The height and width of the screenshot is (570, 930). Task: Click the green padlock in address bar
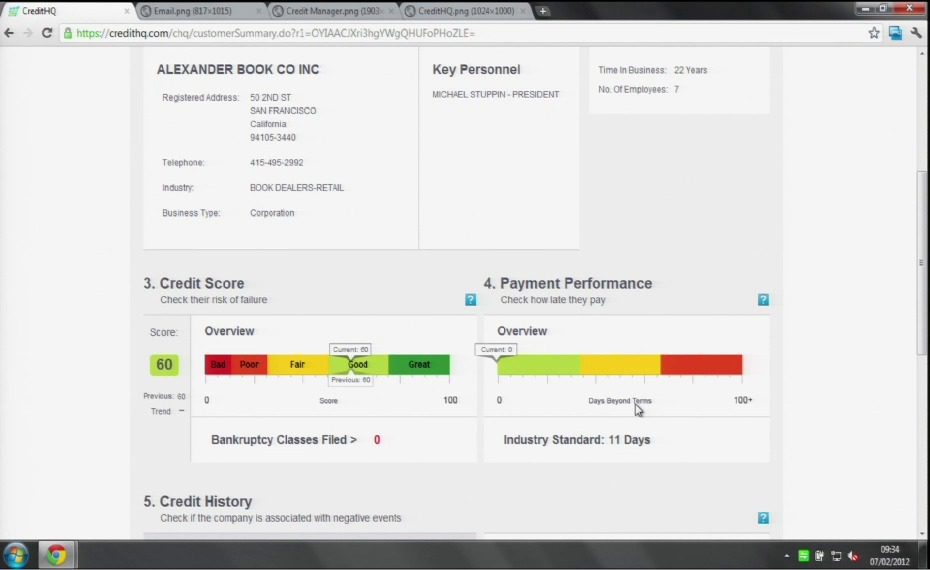coord(68,33)
